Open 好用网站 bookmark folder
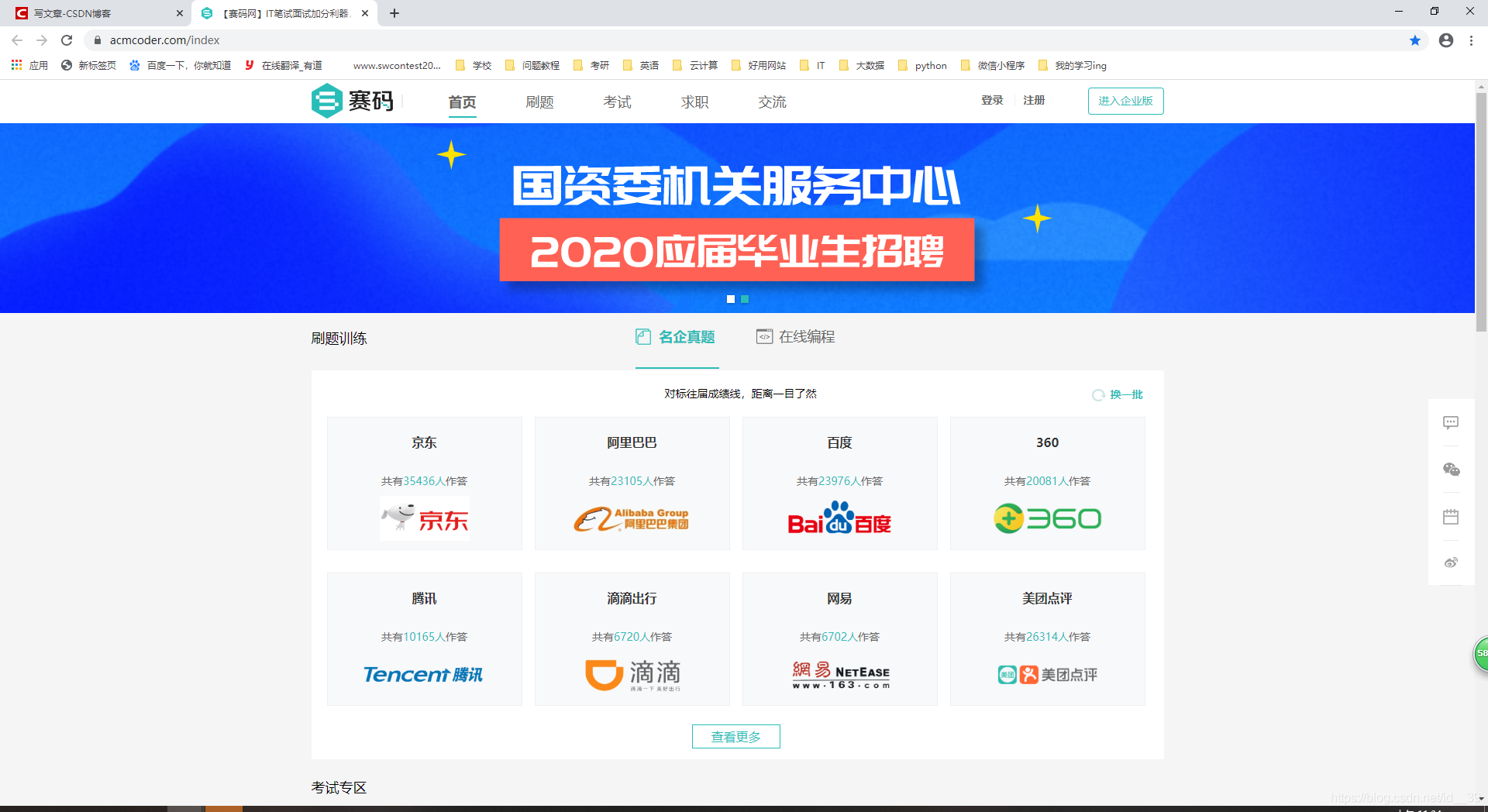 (759, 65)
